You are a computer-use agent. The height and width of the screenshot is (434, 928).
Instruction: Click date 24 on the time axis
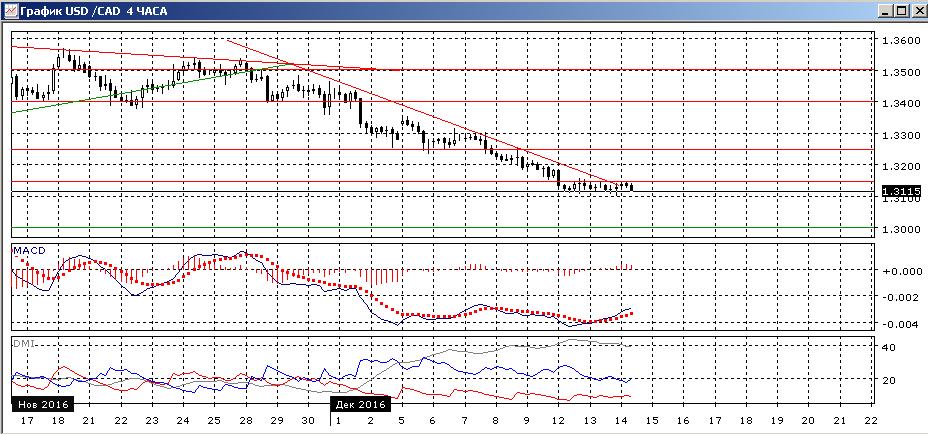coord(183,420)
